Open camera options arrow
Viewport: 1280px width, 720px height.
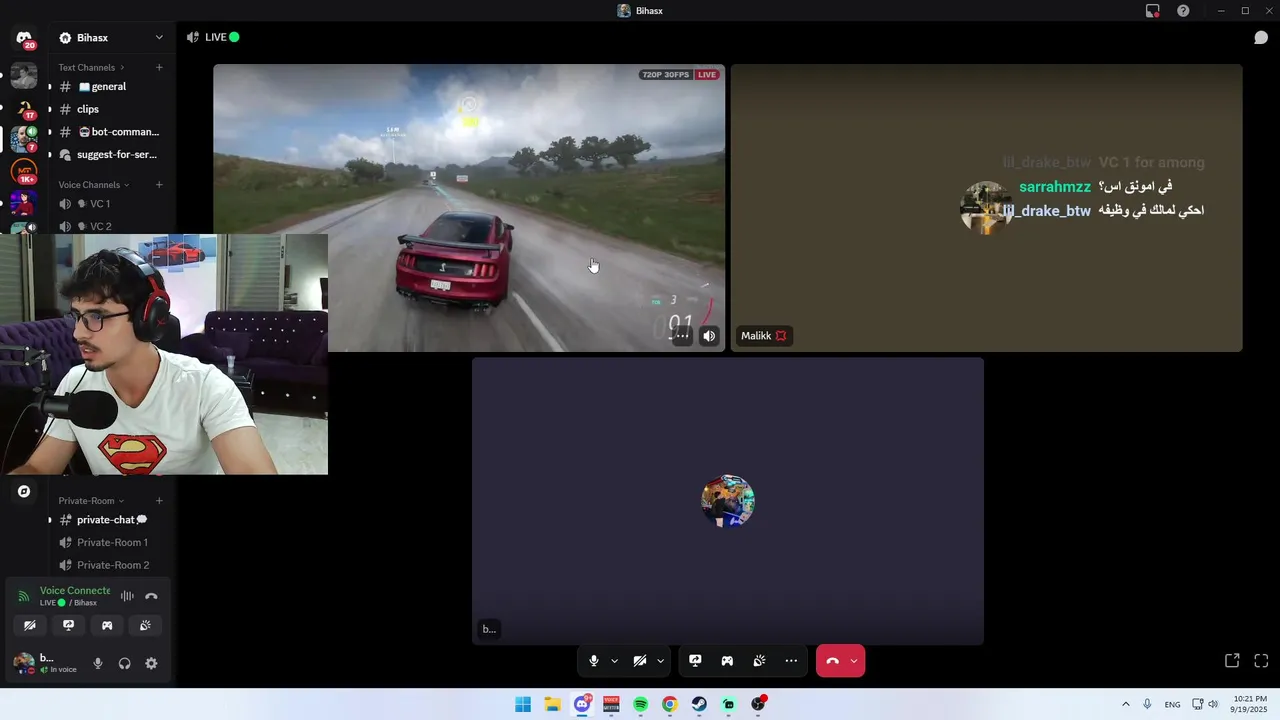point(660,661)
